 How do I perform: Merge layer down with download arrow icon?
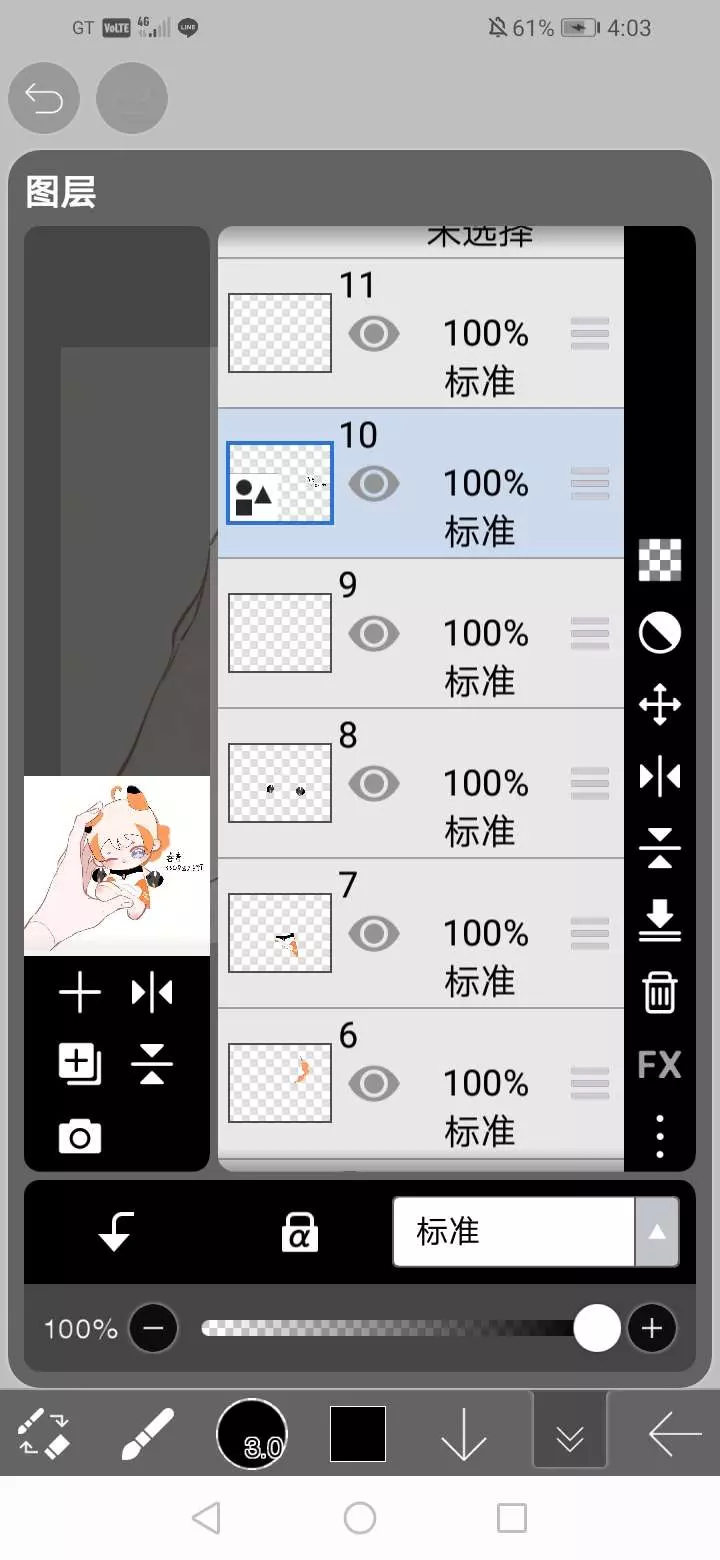pyautogui.click(x=660, y=920)
